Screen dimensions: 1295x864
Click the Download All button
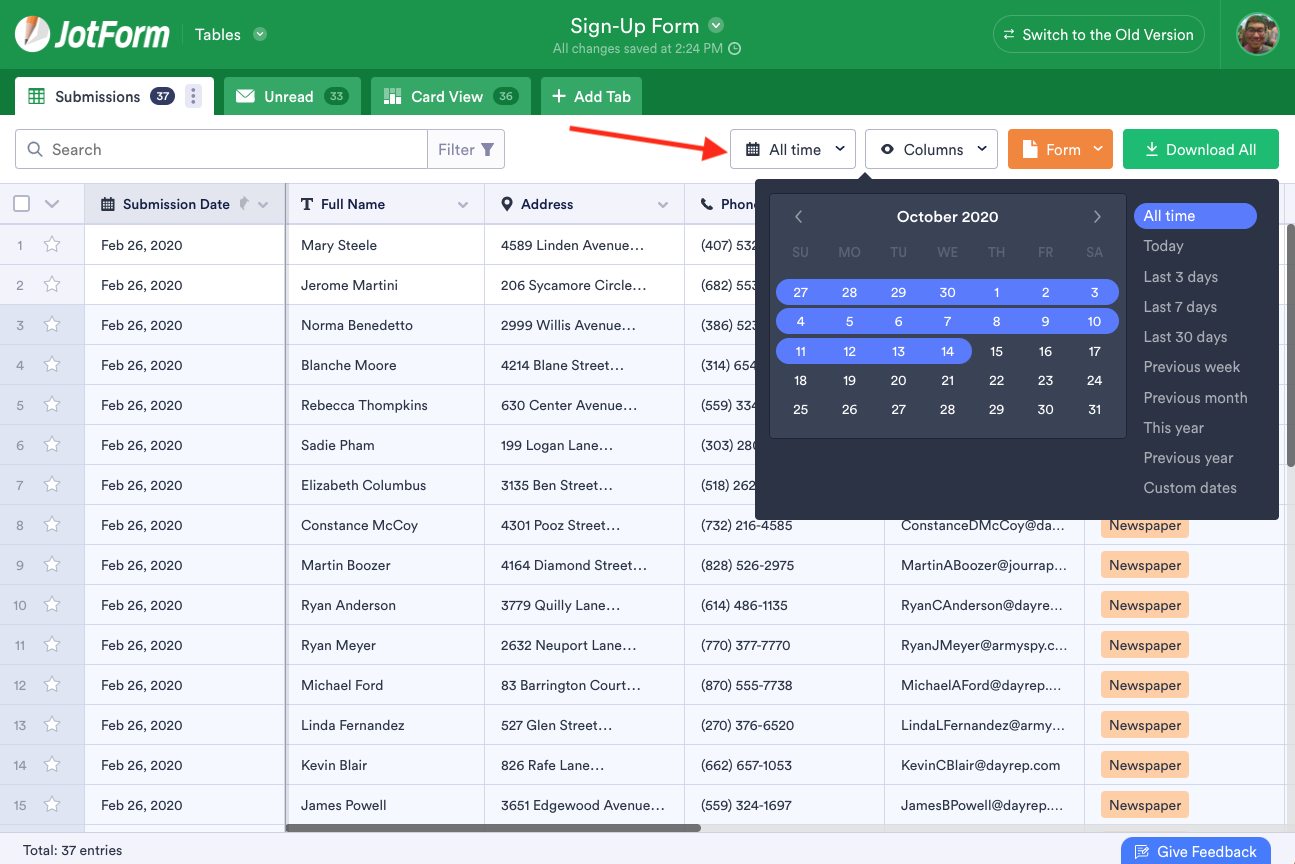coord(1200,150)
